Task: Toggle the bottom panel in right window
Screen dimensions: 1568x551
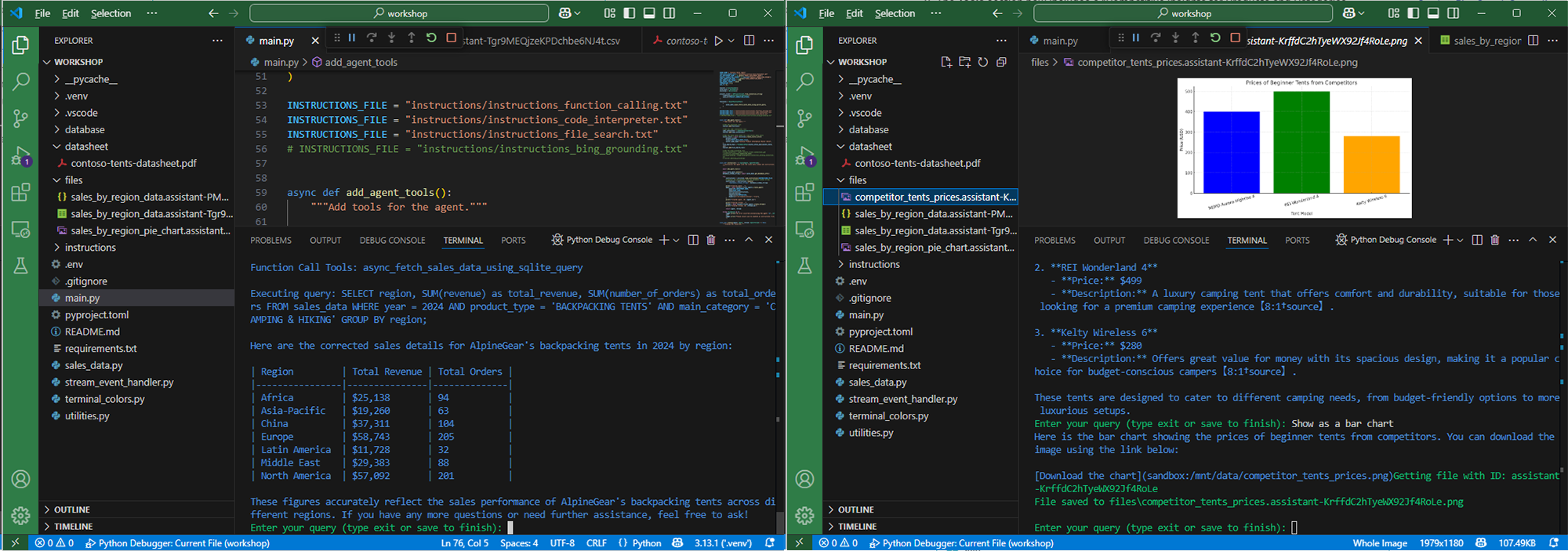Action: [x=1433, y=13]
